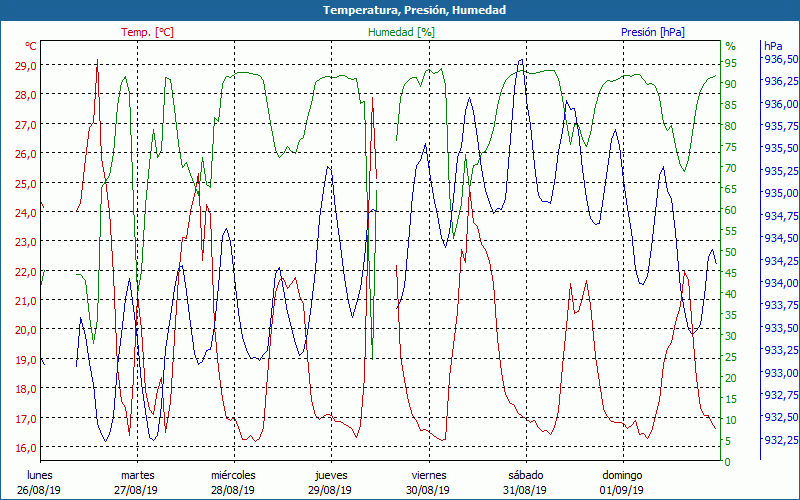This screenshot has width=800, height=500.
Task: Click the 35 humidity axis value
Action: [x=731, y=315]
